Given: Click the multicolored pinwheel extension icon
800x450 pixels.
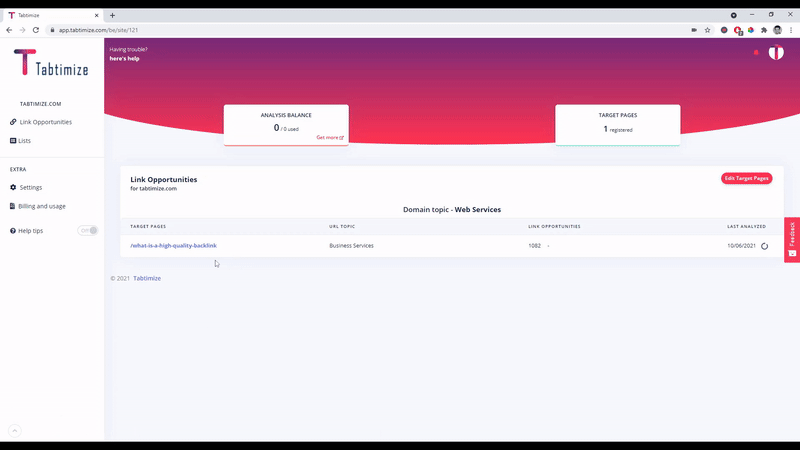Looking at the screenshot, I should 751,30.
